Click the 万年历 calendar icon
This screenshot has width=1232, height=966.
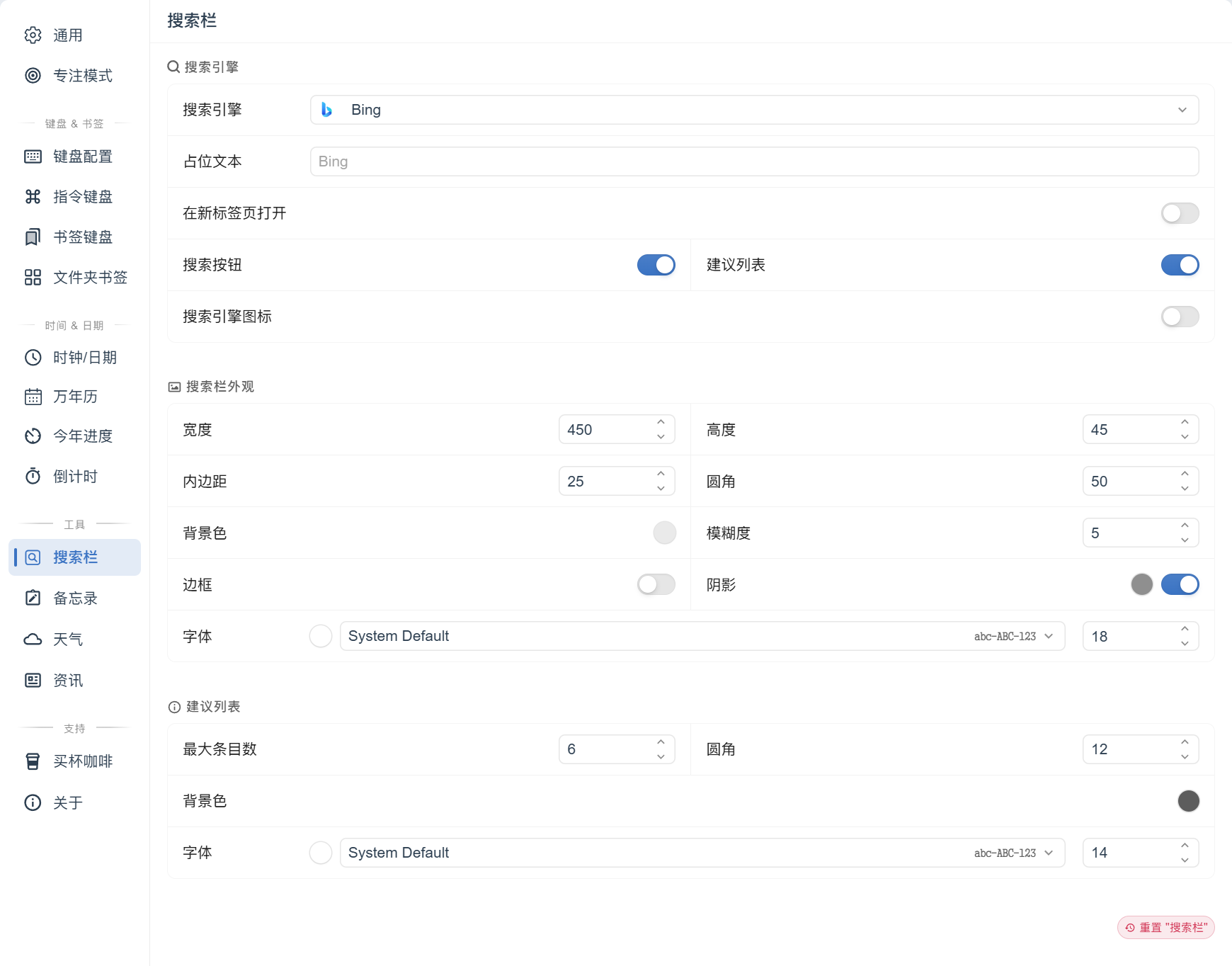coord(33,397)
